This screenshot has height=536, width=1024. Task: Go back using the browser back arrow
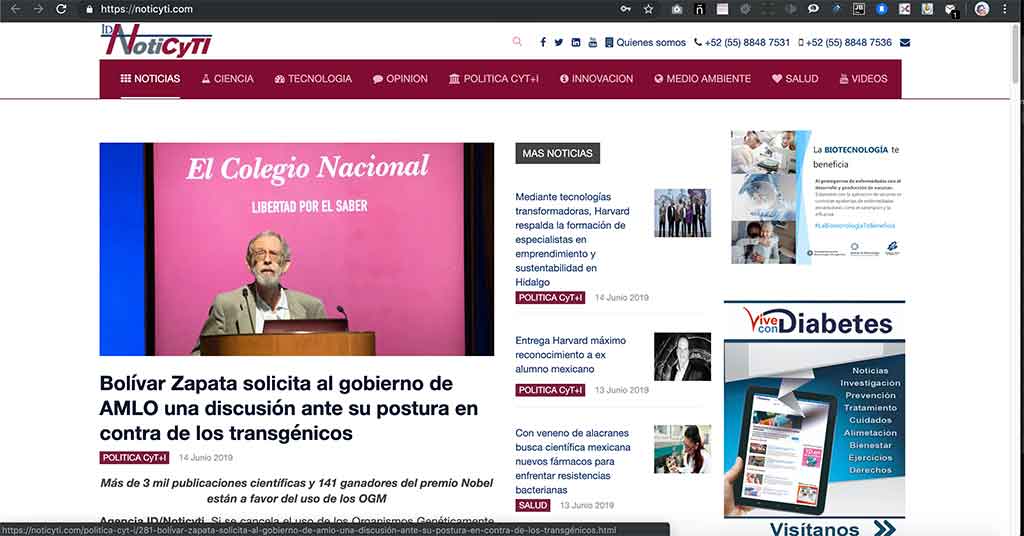(16, 9)
